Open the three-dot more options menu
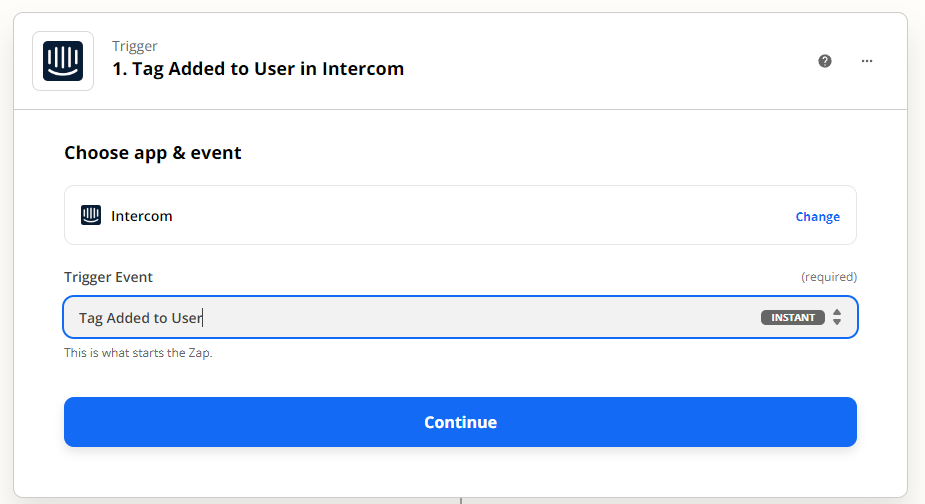This screenshot has height=504, width=925. (867, 61)
